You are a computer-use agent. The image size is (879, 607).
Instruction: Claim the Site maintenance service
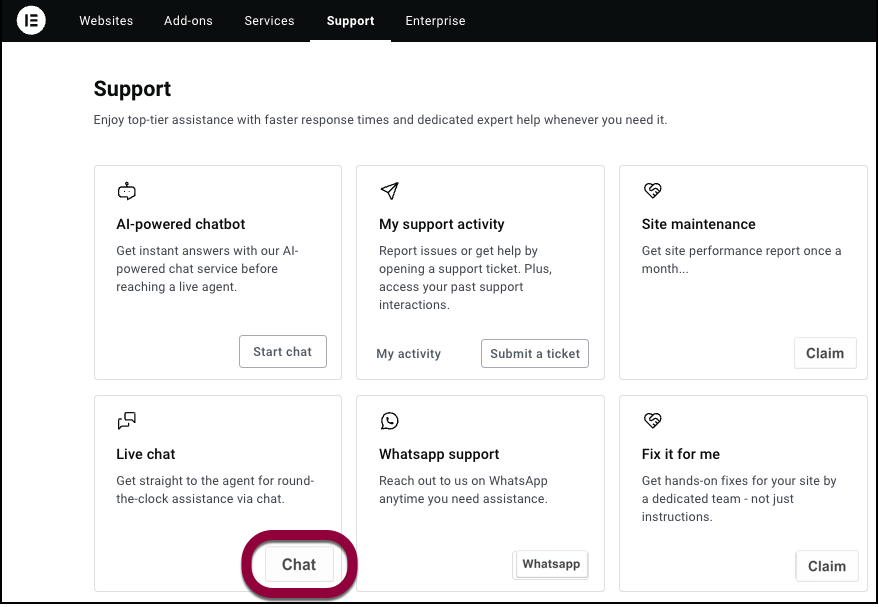825,353
